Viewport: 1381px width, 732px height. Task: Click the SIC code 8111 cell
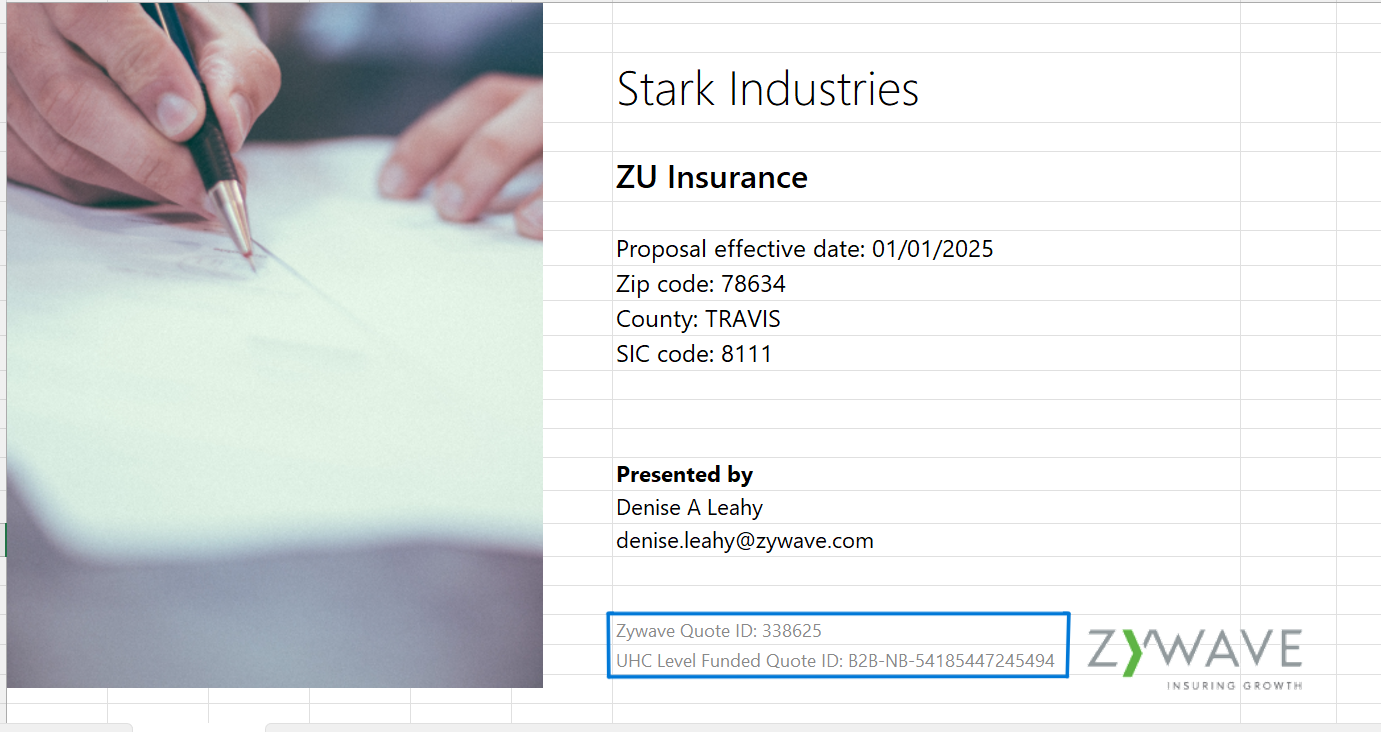click(694, 354)
